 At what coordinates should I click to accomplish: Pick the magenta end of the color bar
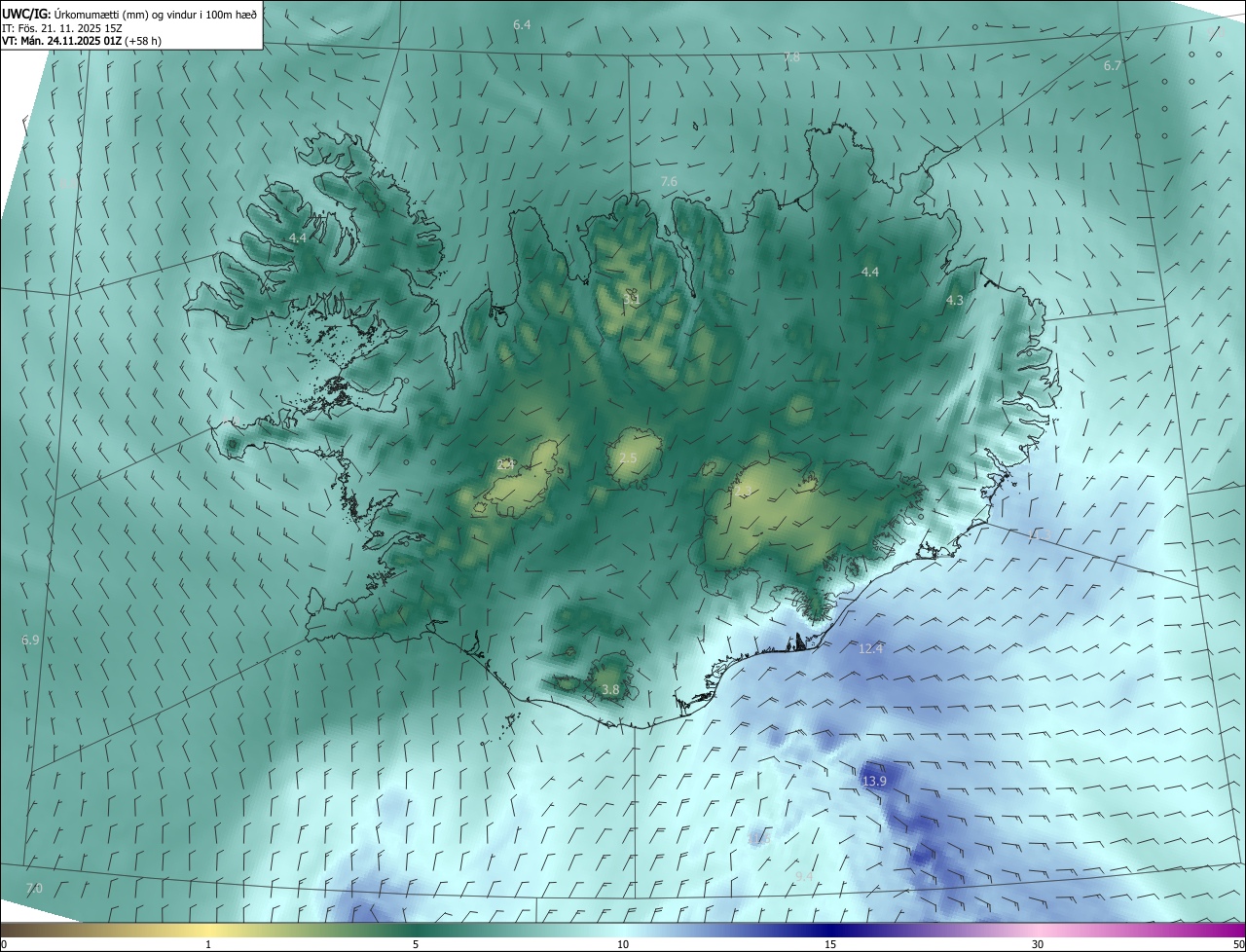tap(1222, 930)
